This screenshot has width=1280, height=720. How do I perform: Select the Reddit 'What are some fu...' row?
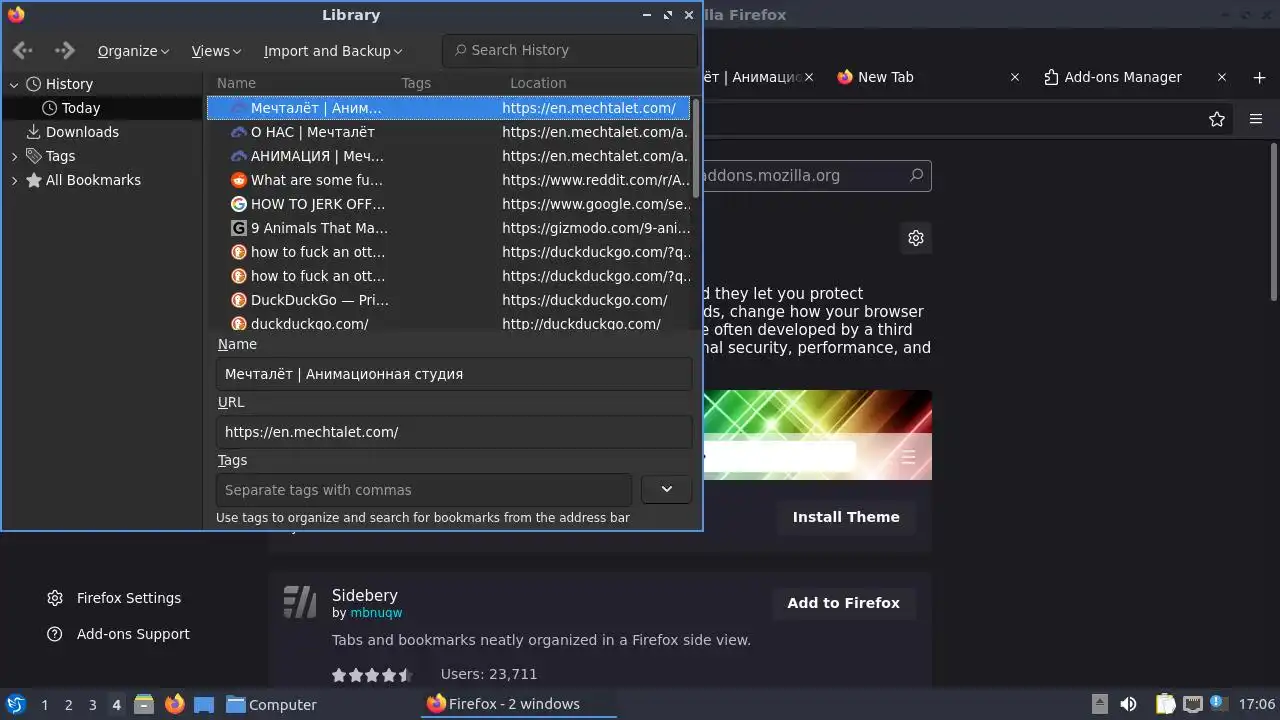[448, 180]
